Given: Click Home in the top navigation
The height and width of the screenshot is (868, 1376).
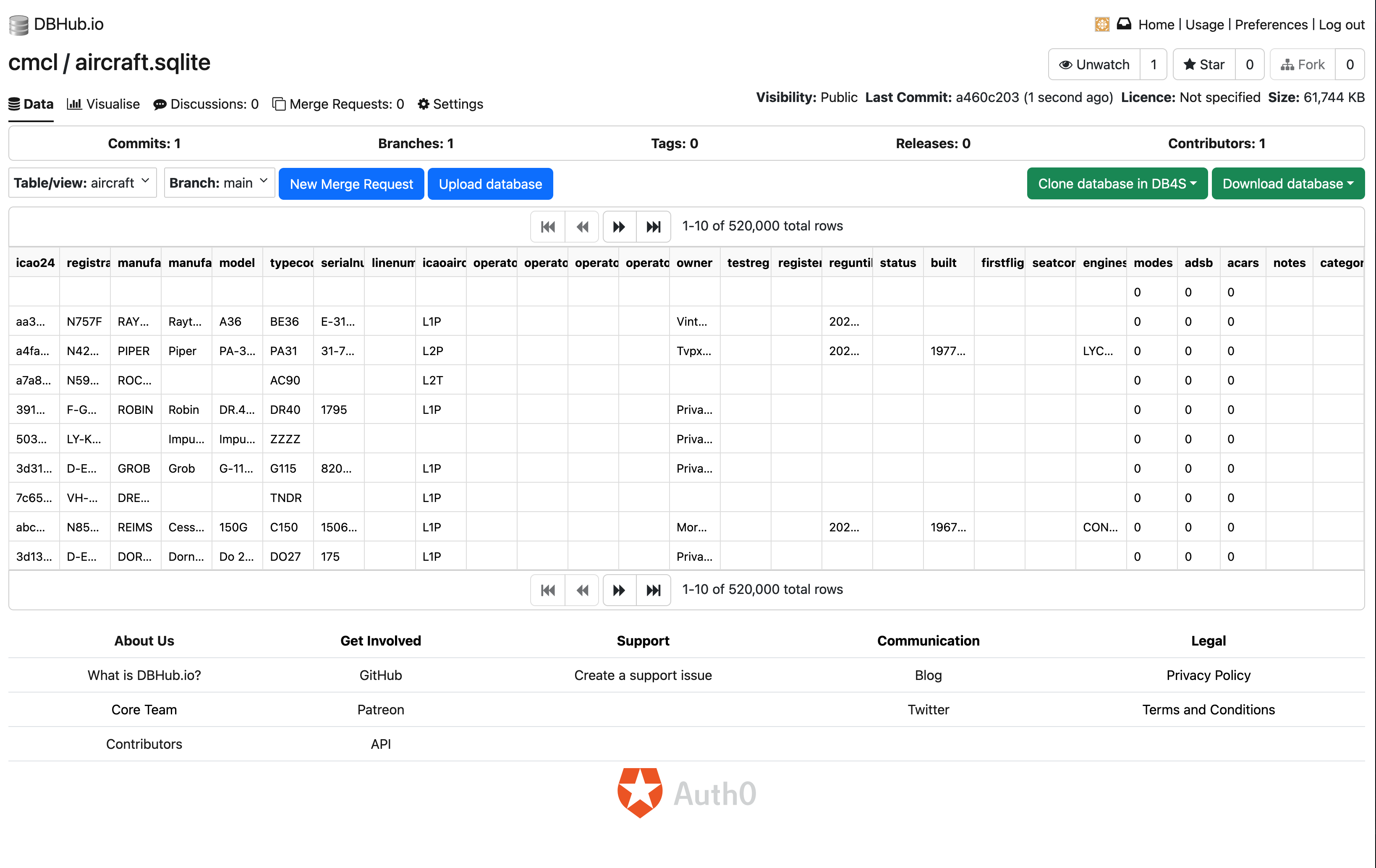Looking at the screenshot, I should [x=1156, y=25].
